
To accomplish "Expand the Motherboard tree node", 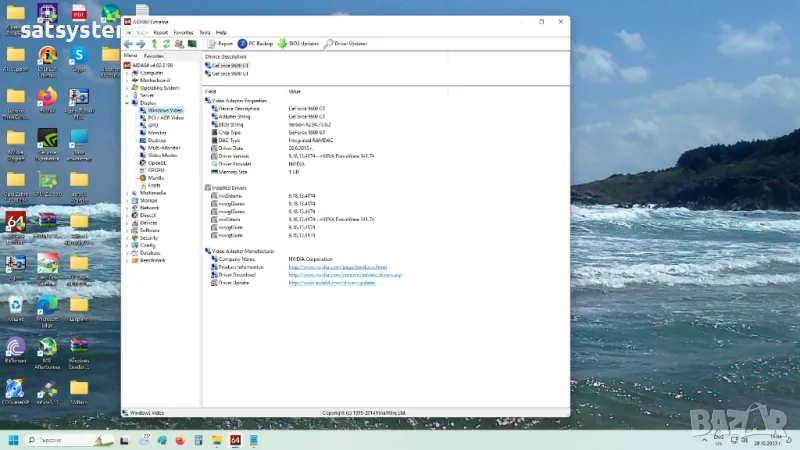I will pyautogui.click(x=127, y=80).
